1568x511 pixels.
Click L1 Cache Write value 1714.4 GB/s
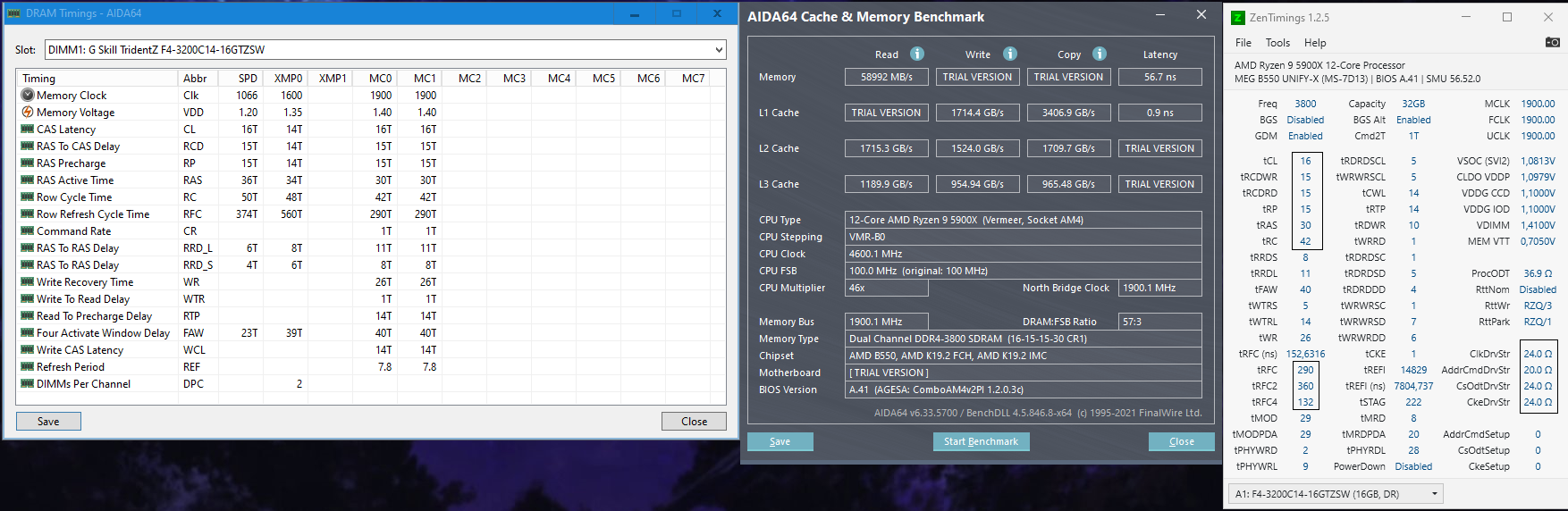point(978,113)
